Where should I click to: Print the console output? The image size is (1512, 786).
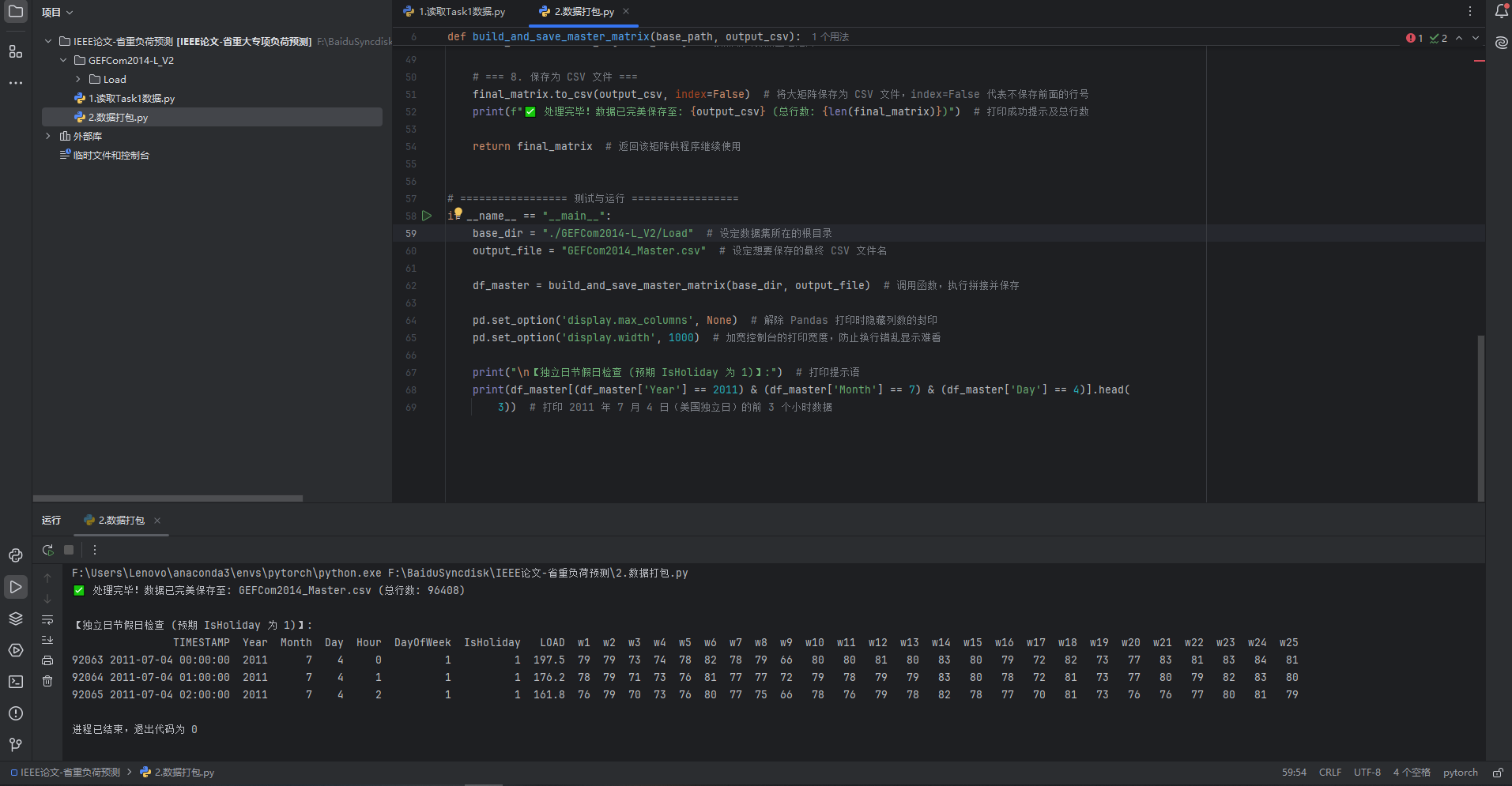[x=47, y=660]
